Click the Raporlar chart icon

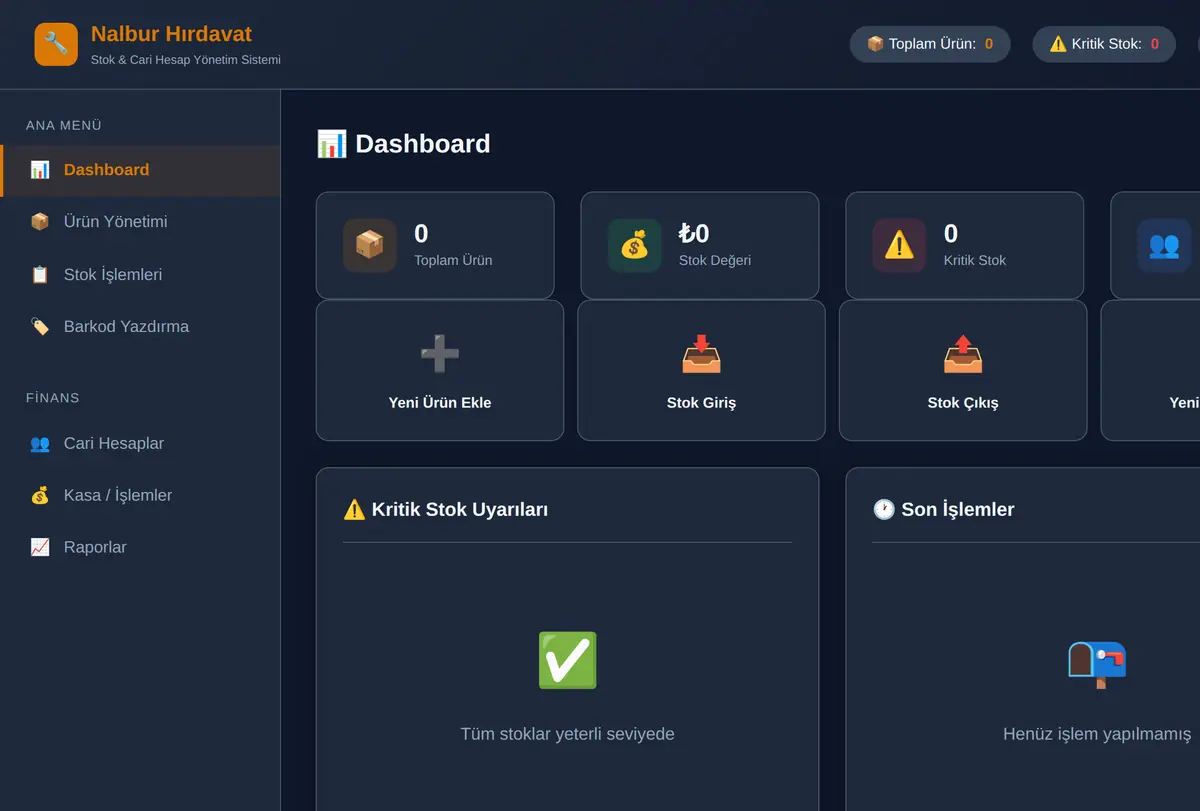pos(40,547)
